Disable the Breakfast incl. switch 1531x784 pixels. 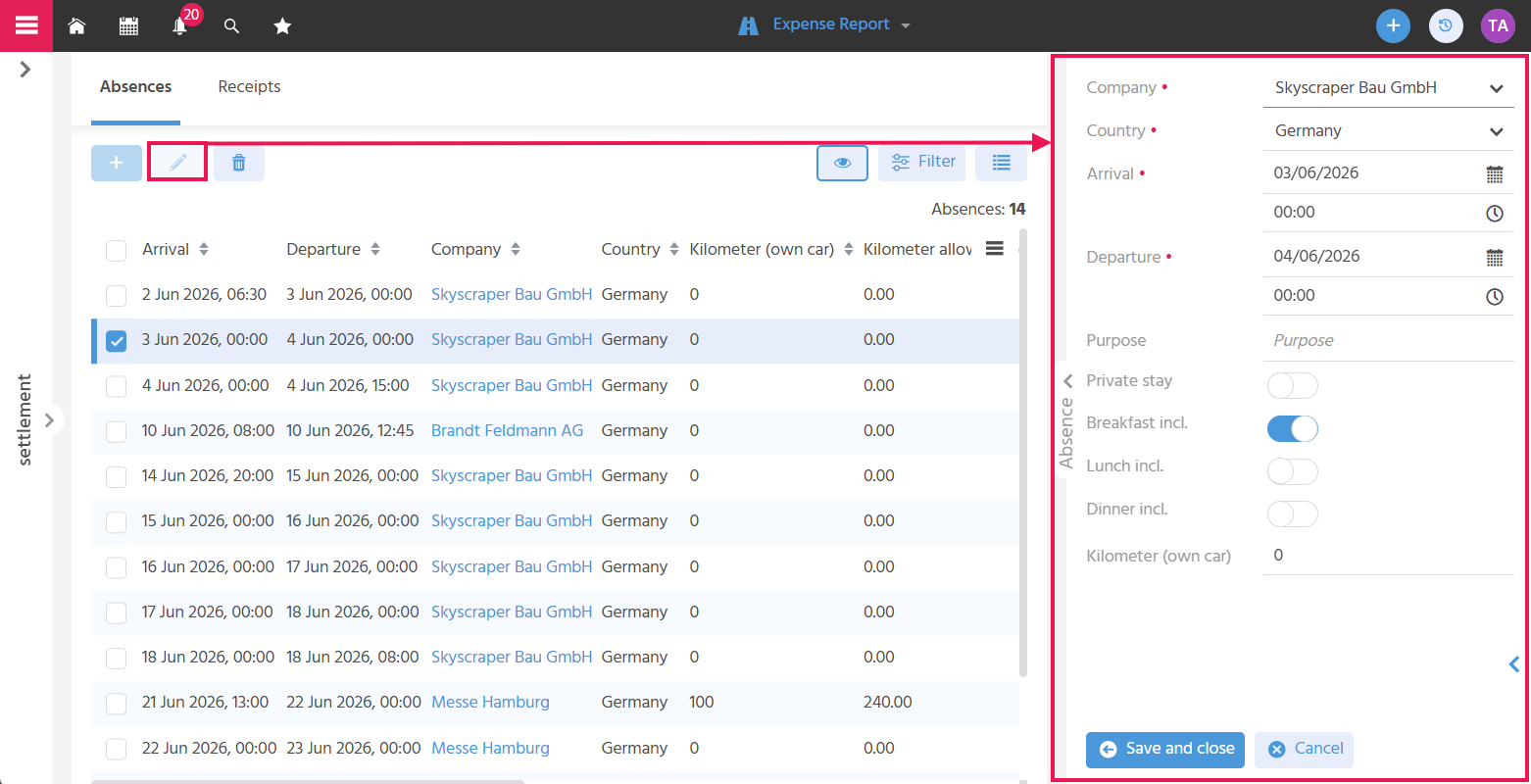coord(1293,428)
